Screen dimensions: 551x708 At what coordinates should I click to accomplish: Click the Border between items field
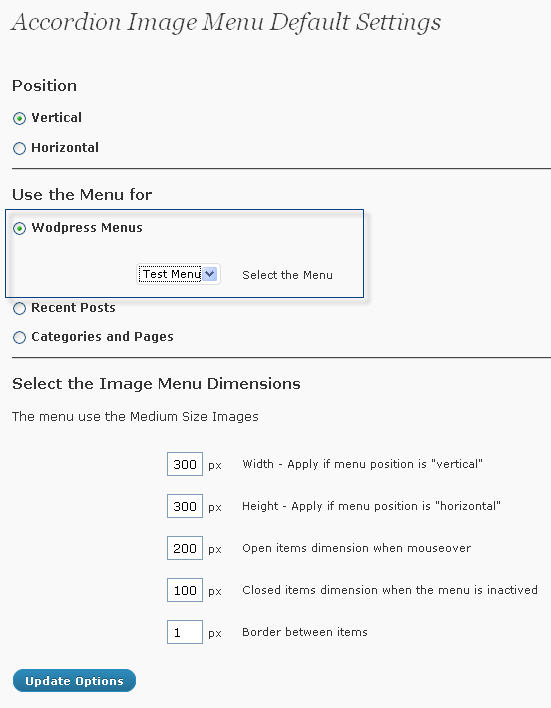185,632
